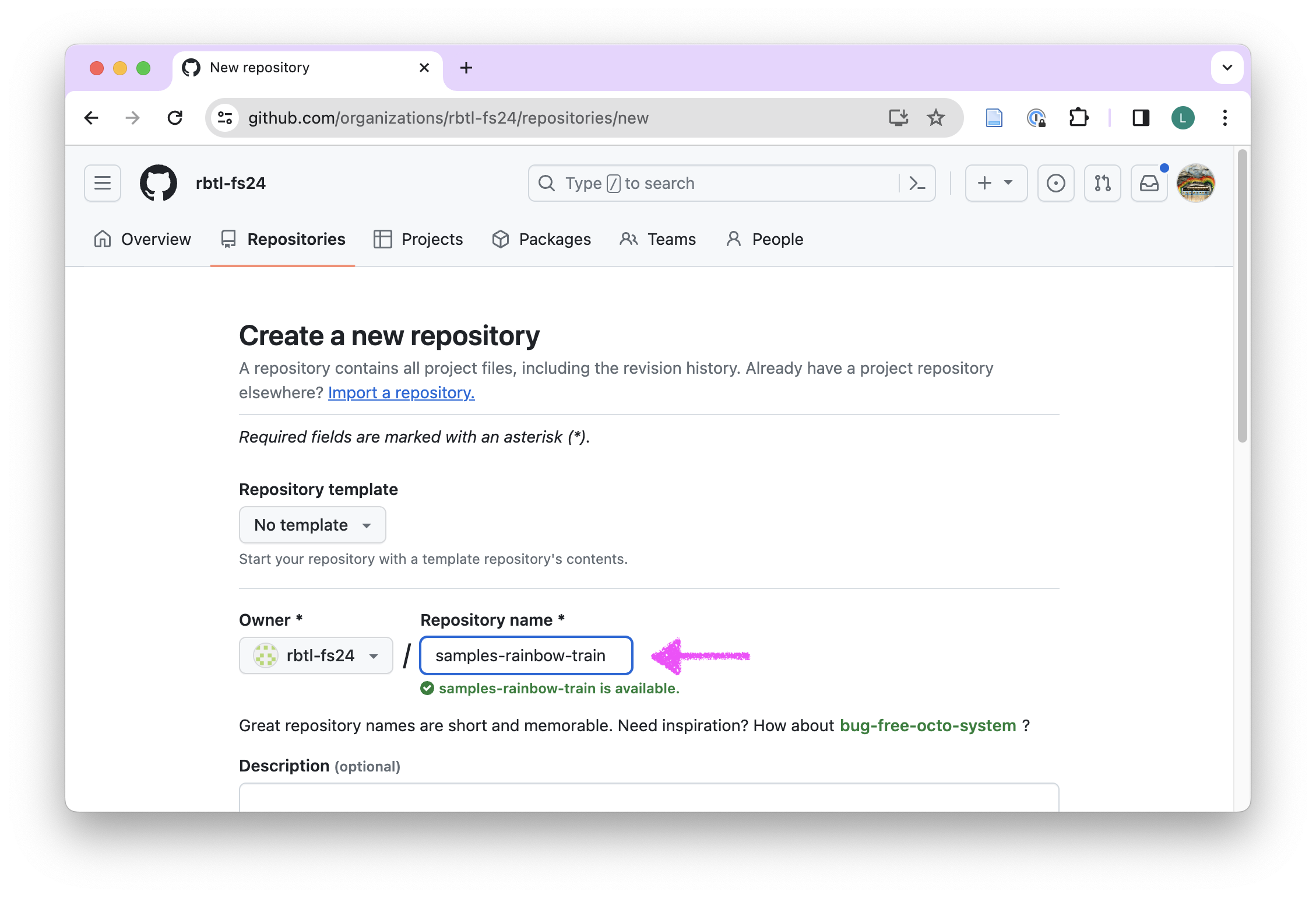
Task: Click the 'samples-rainbow-train is available.' message
Action: click(x=550, y=688)
